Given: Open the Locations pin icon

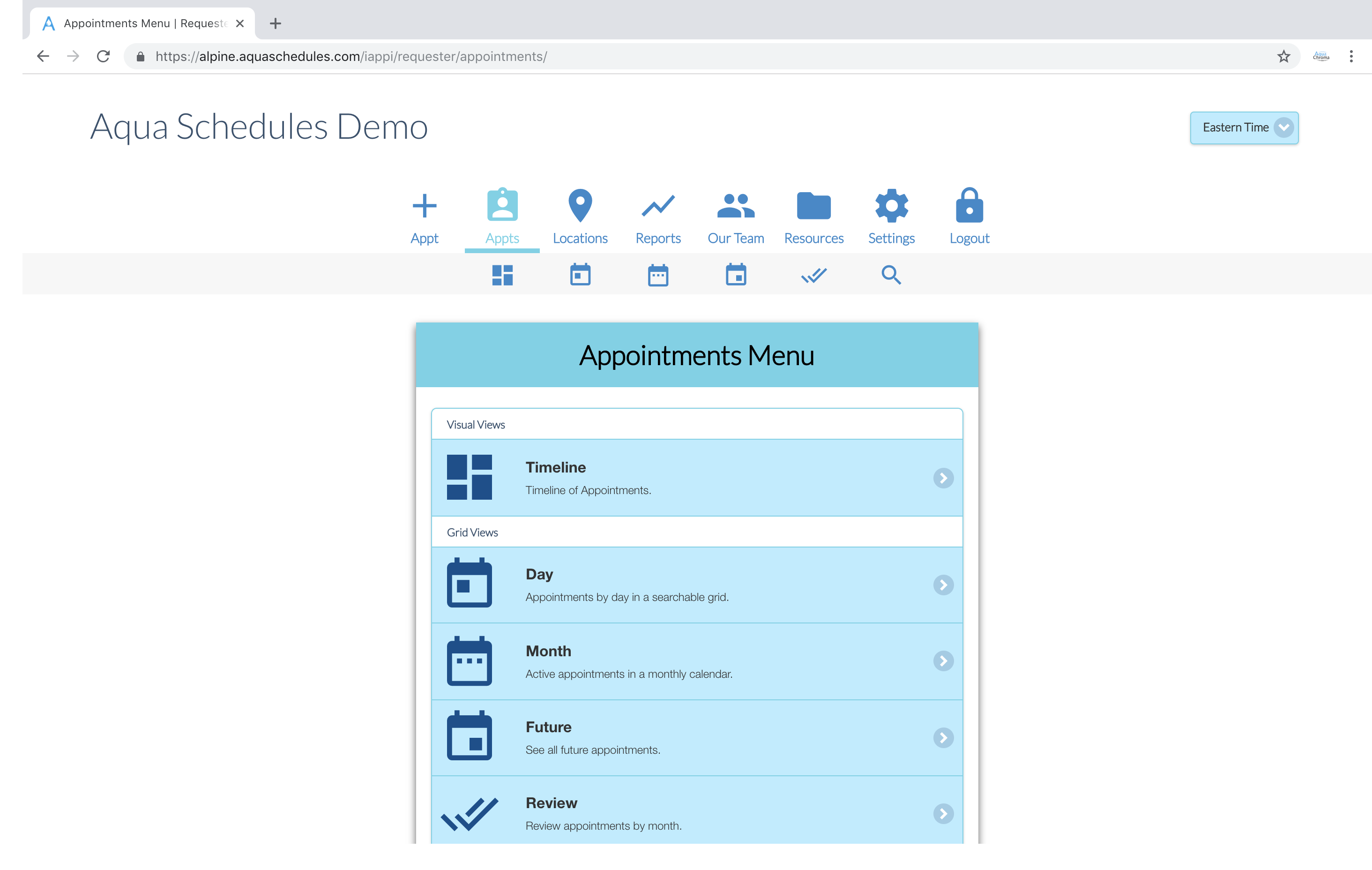Looking at the screenshot, I should (580, 205).
